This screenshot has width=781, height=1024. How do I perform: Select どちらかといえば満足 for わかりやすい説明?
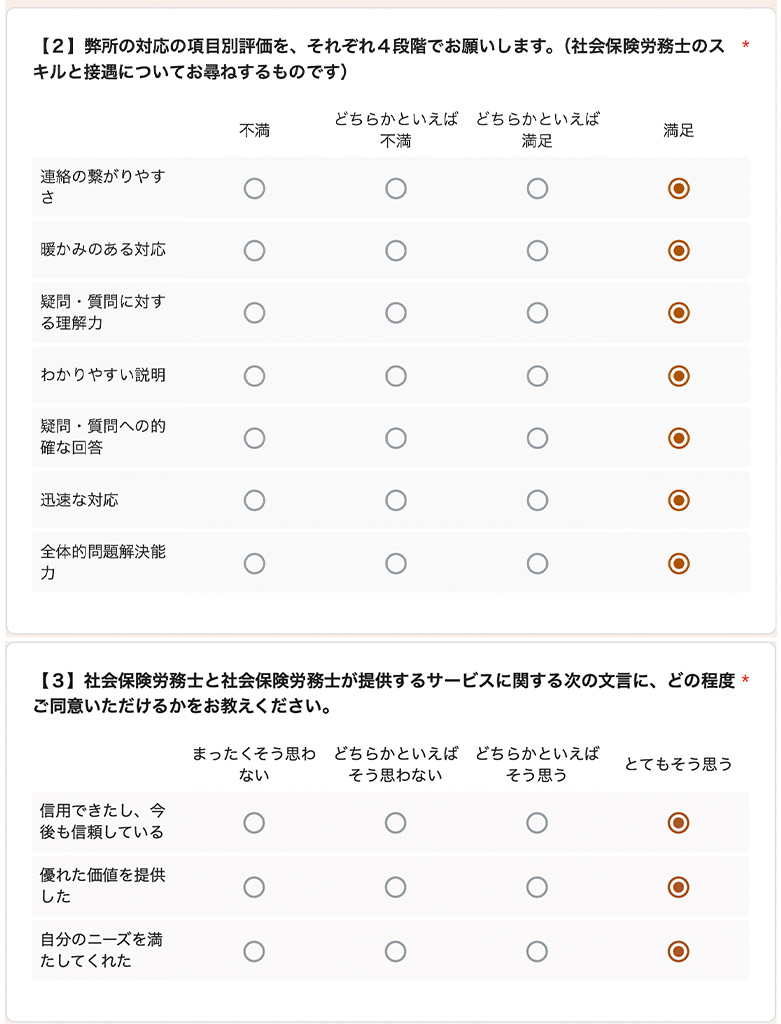click(537, 376)
